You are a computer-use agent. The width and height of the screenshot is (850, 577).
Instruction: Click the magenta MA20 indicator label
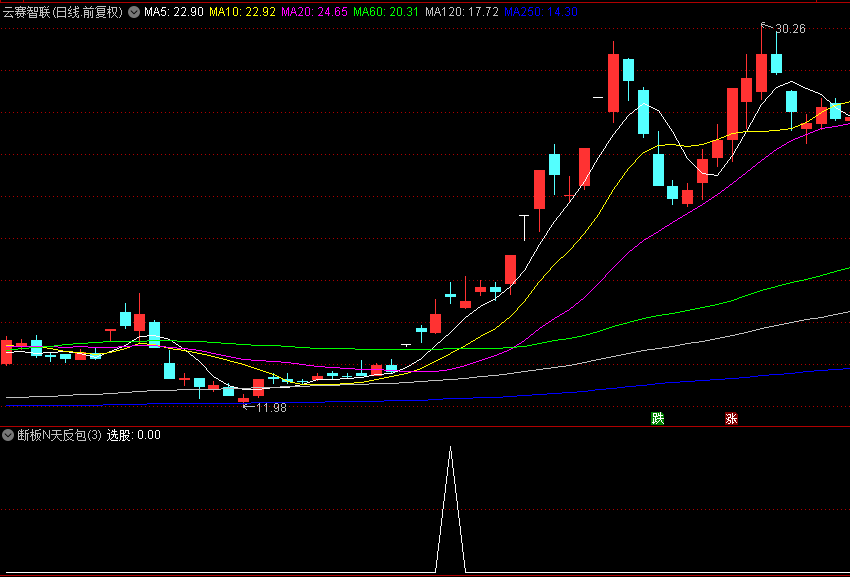[x=314, y=13]
